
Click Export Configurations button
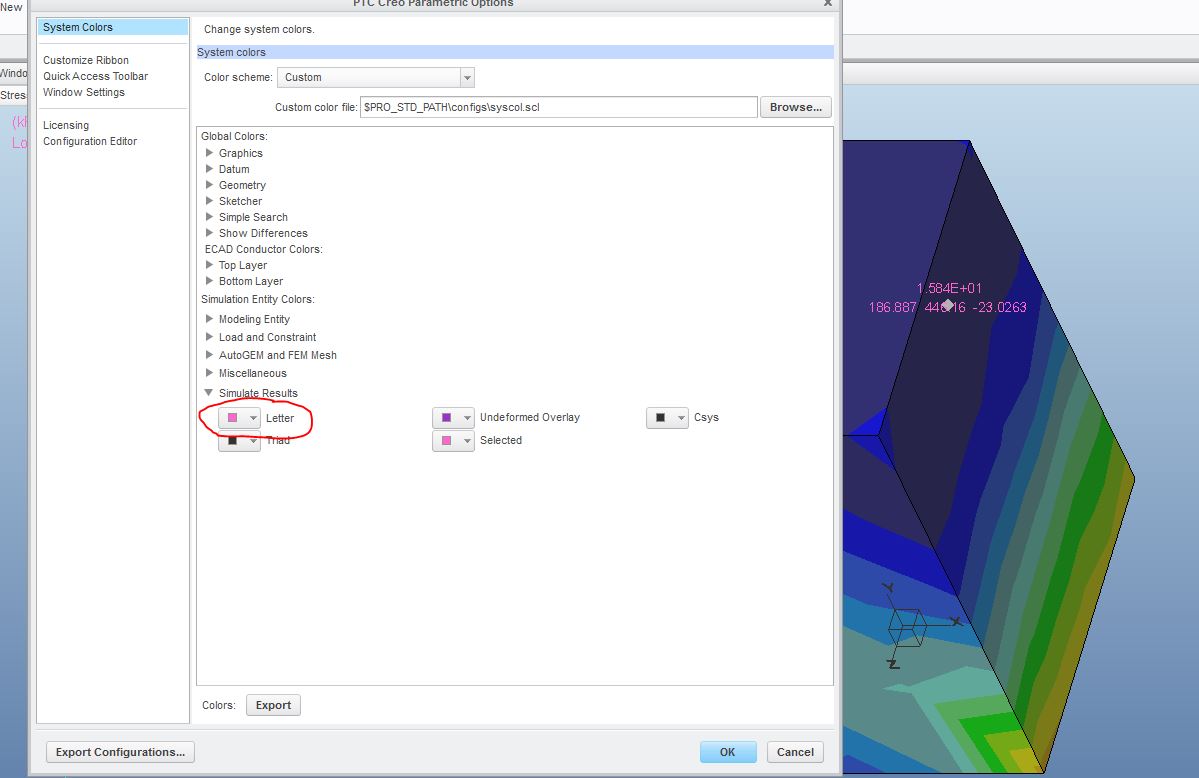[120, 752]
